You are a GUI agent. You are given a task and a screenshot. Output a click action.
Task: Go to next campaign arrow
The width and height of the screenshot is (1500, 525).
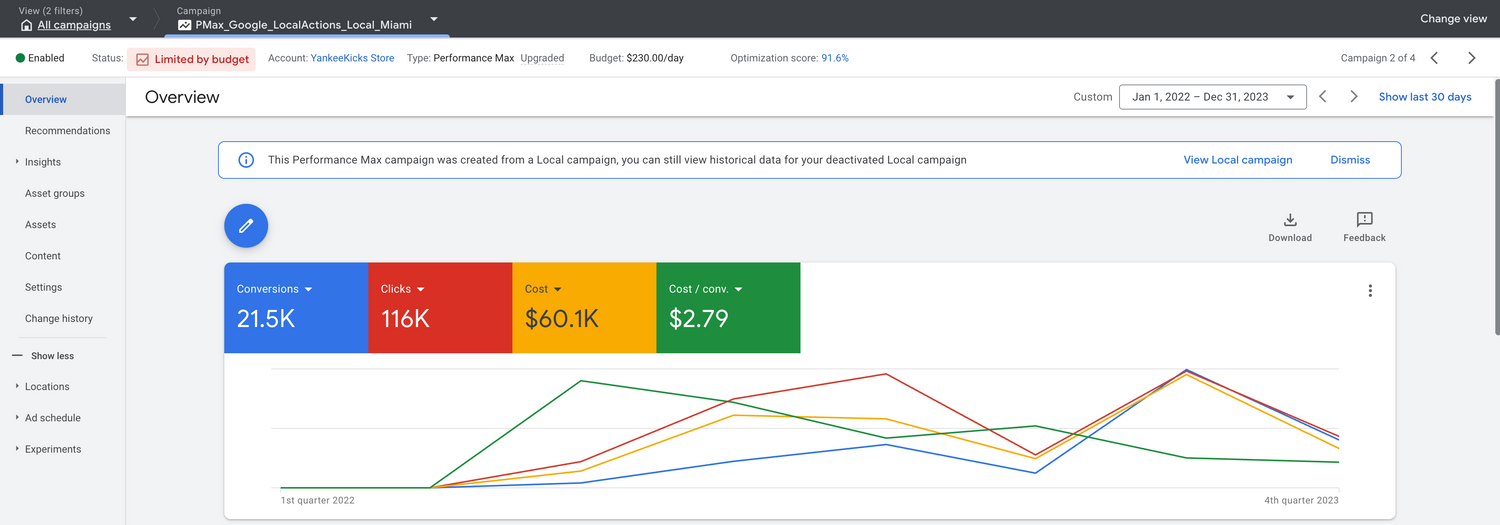tap(1471, 58)
